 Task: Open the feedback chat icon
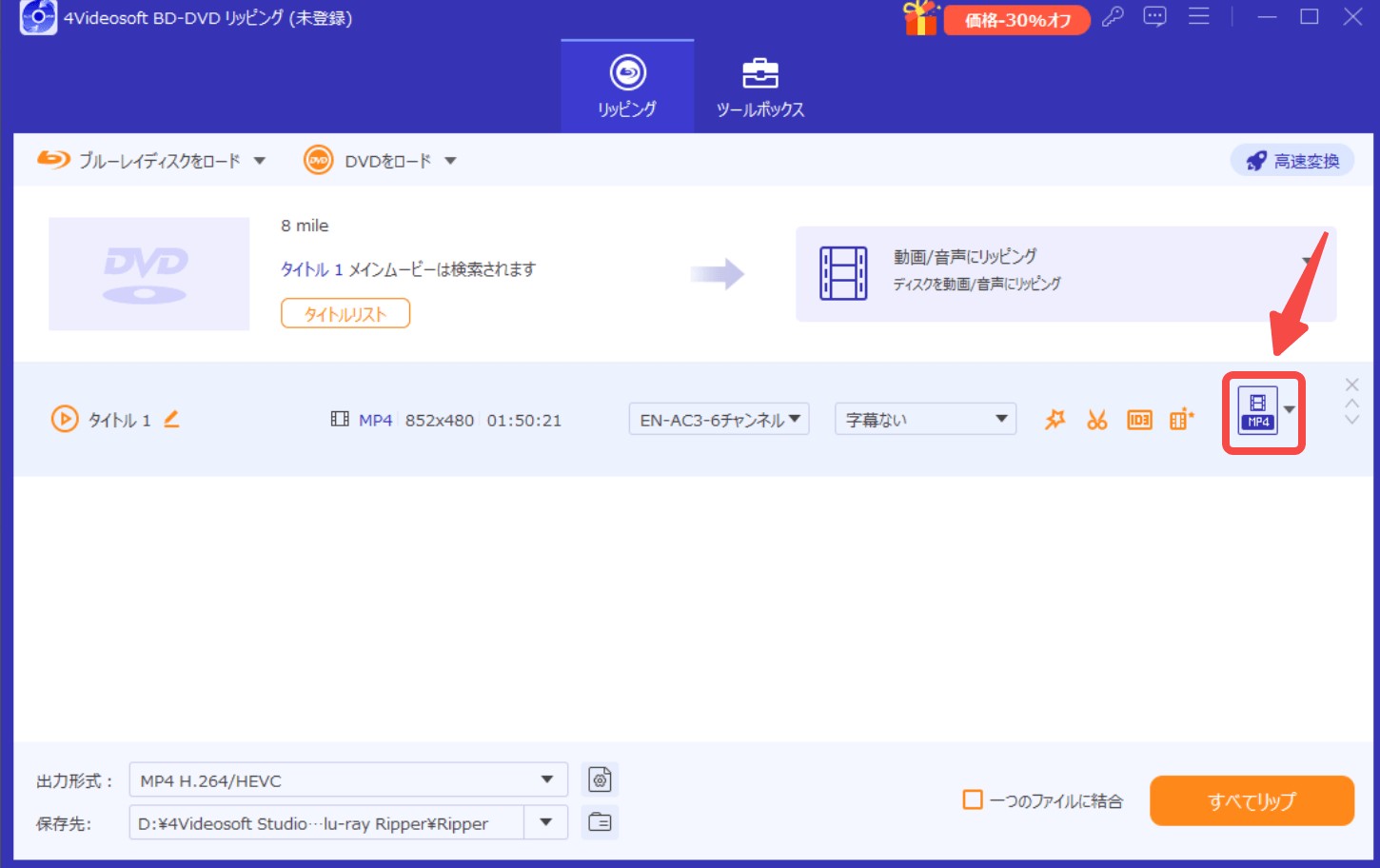point(1154,17)
